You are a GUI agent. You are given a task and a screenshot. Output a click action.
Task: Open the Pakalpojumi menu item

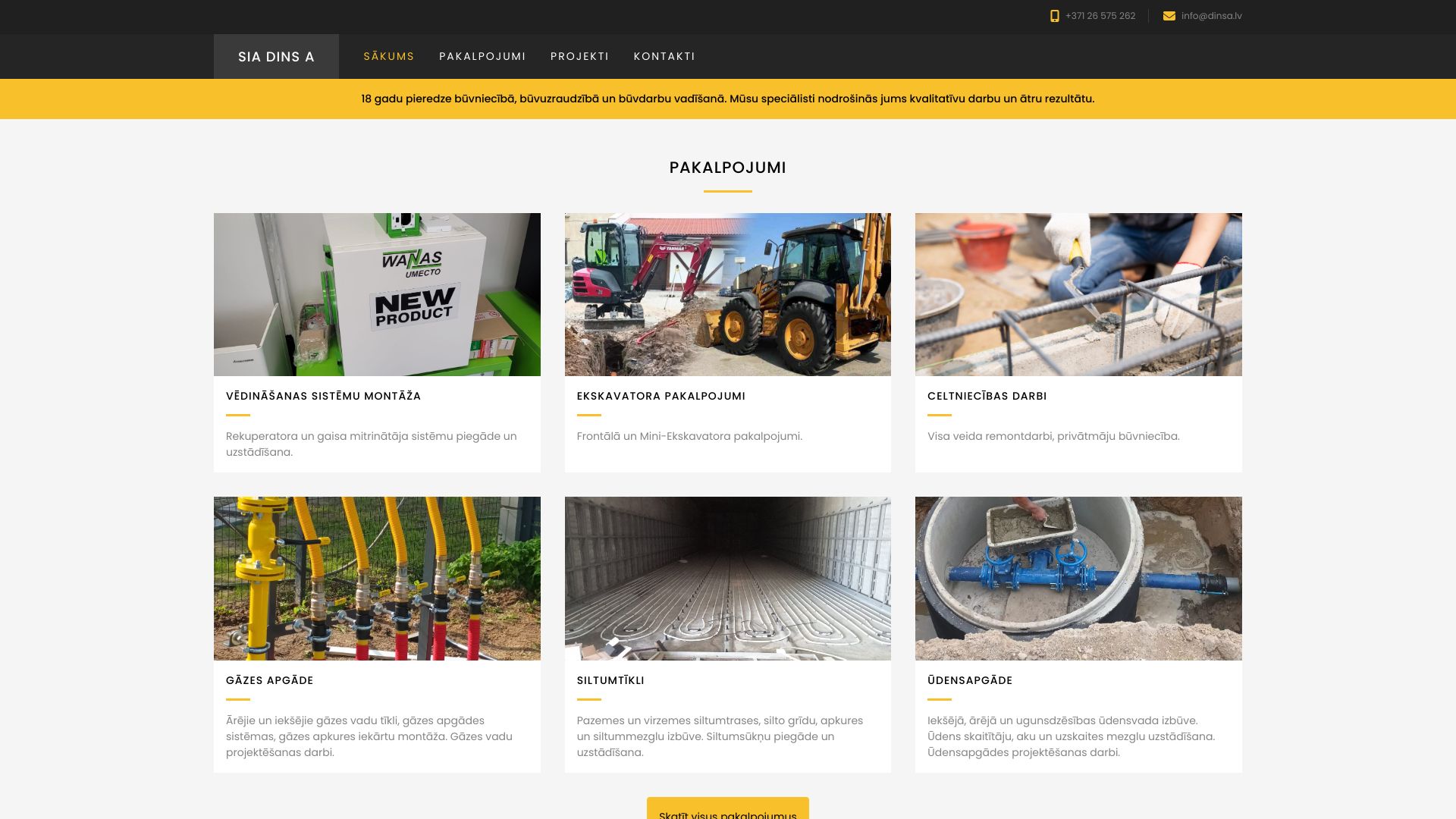point(482,56)
